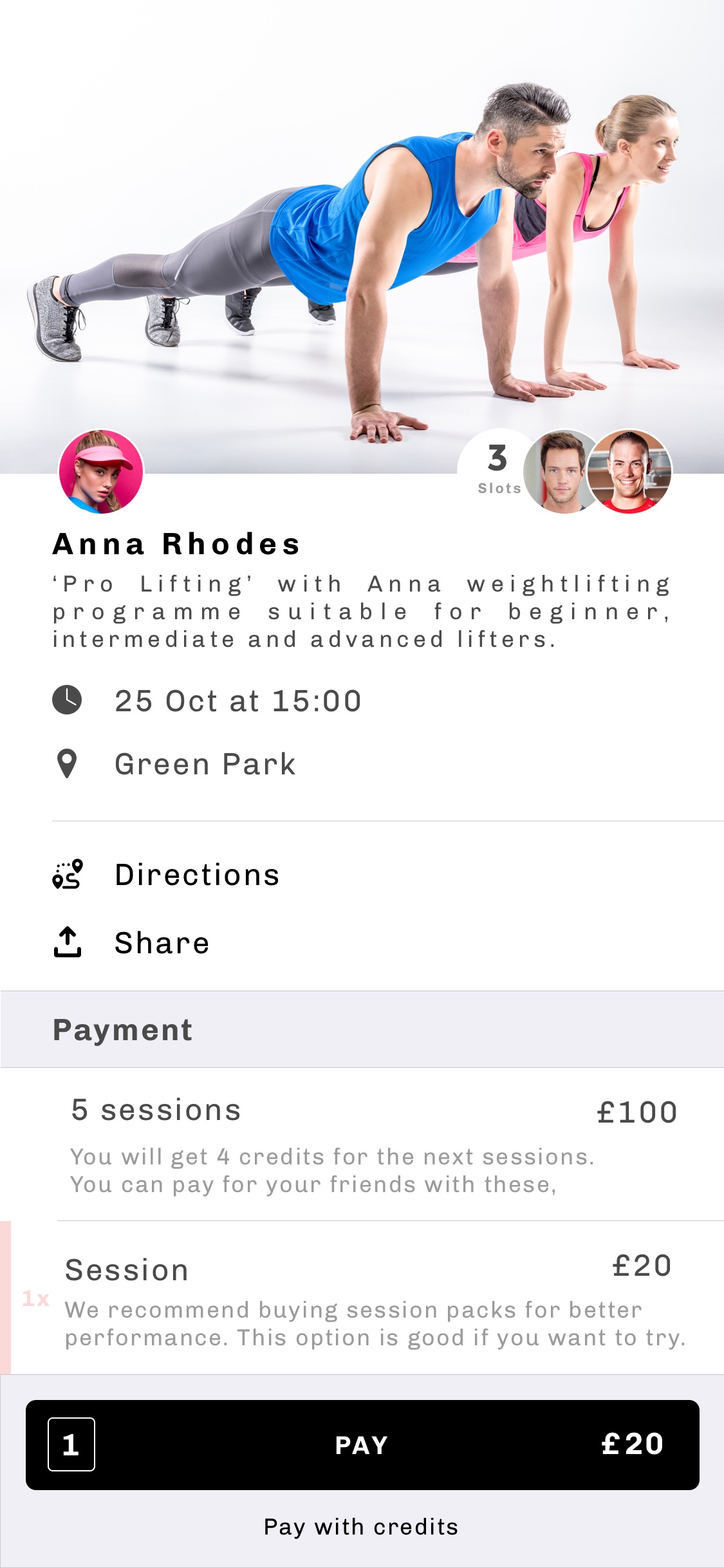Tap the location pin icon
Image resolution: width=724 pixels, height=1568 pixels.
click(67, 764)
